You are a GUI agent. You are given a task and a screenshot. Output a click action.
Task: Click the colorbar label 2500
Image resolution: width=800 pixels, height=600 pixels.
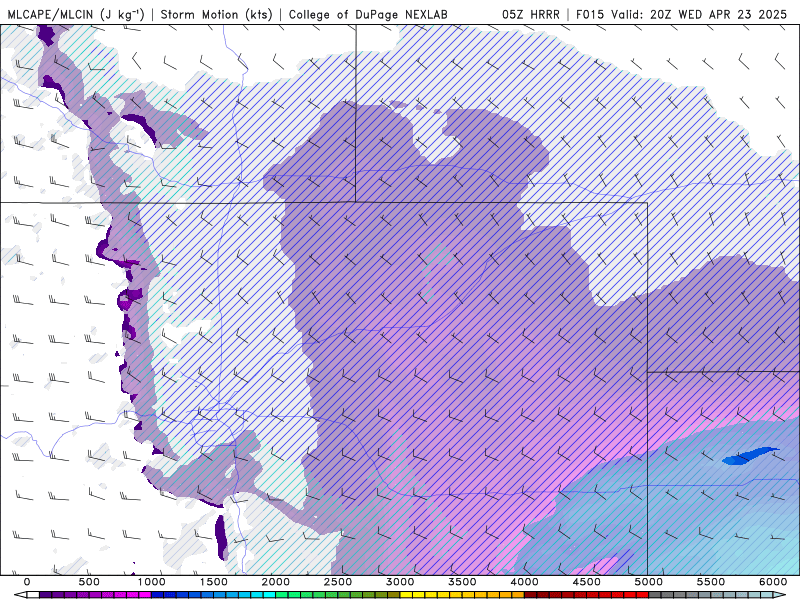point(338,582)
